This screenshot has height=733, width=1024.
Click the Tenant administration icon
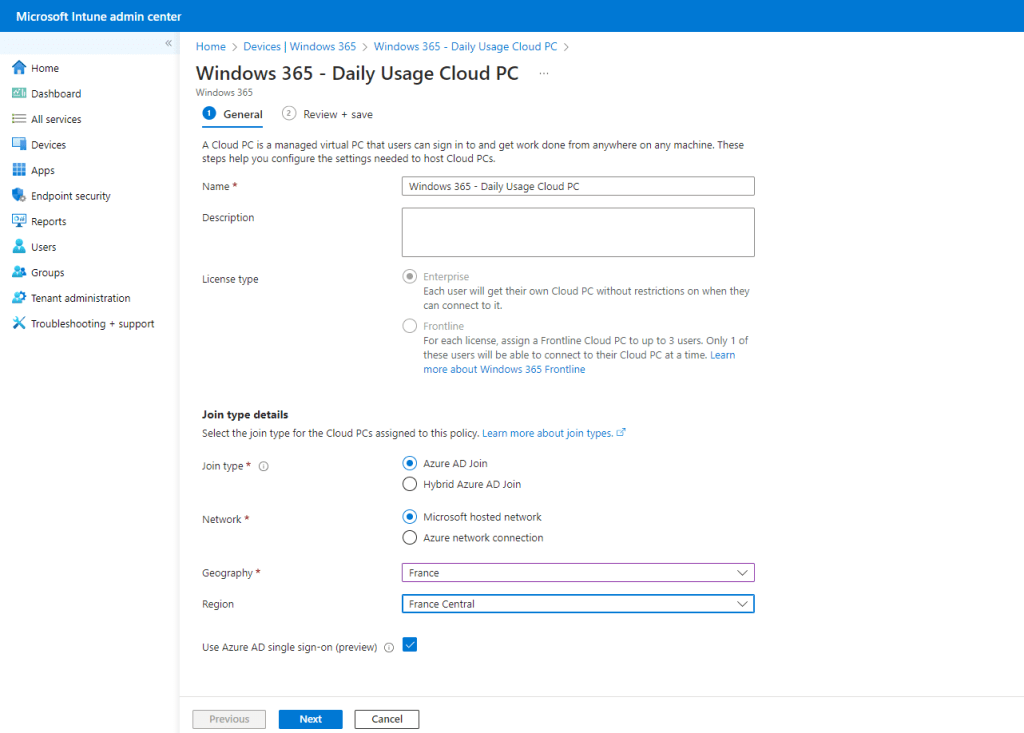tap(18, 298)
